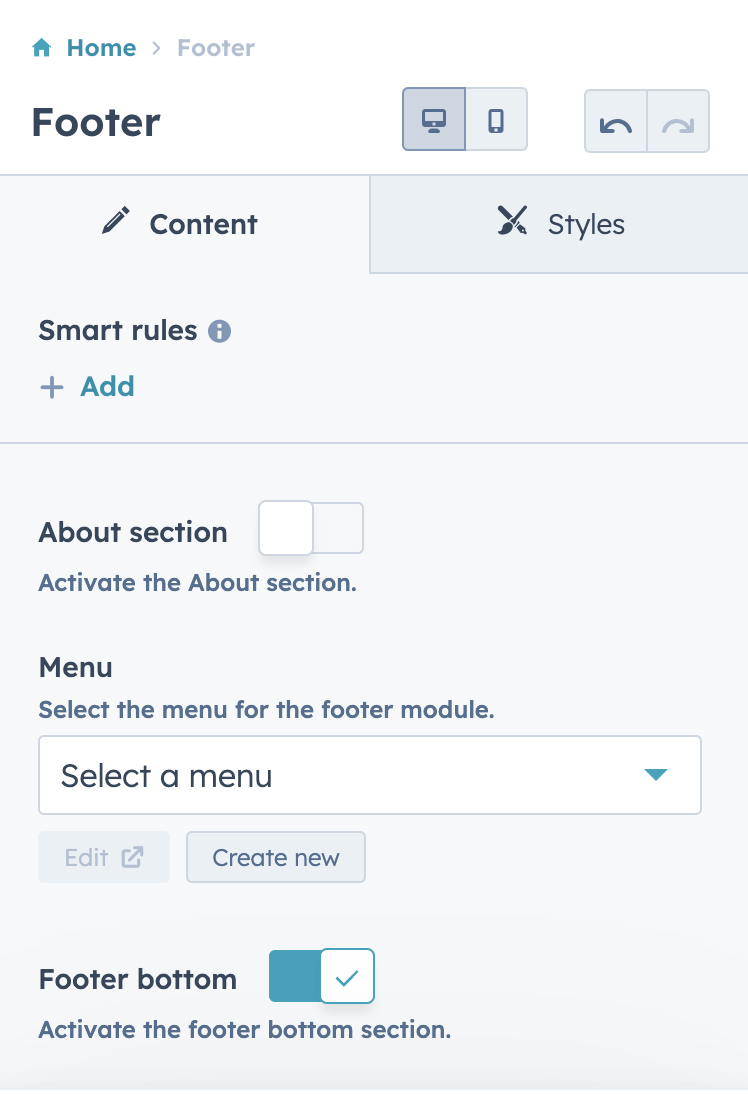The width and height of the screenshot is (748, 1094).
Task: Open the Select a menu dropdown
Action: [370, 775]
